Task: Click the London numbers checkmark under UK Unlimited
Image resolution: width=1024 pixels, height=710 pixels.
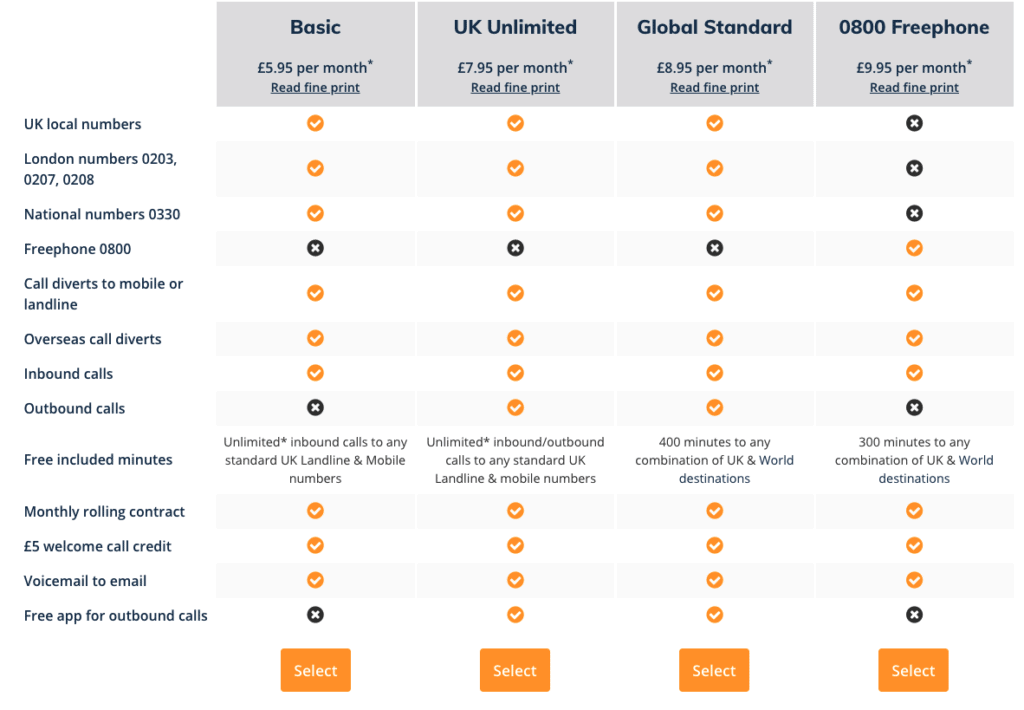Action: pos(515,167)
